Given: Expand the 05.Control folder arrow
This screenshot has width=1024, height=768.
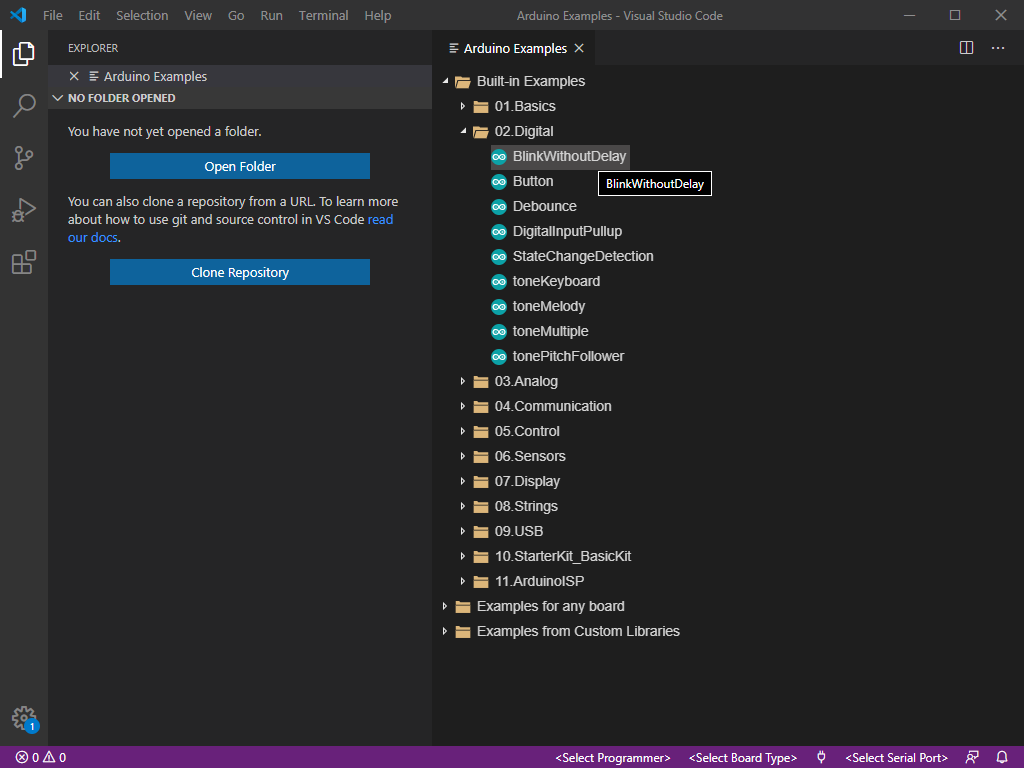Looking at the screenshot, I should [x=462, y=431].
